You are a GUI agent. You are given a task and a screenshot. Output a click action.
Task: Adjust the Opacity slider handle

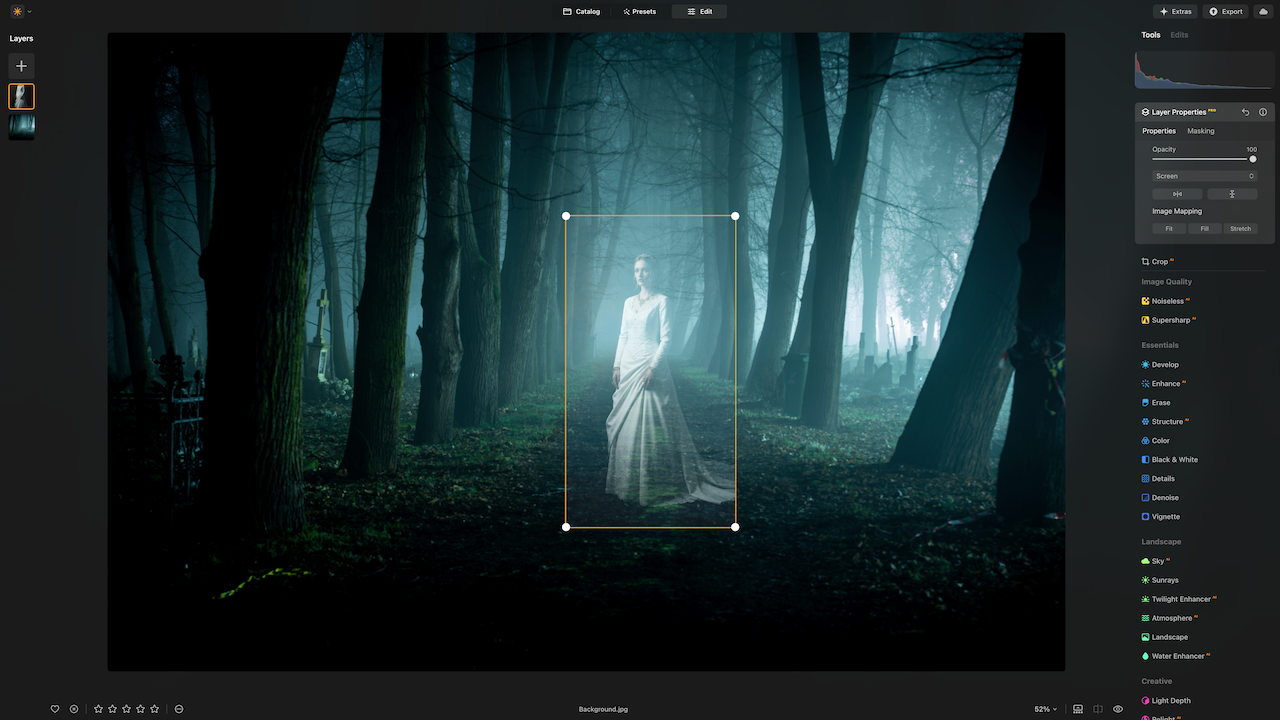(1253, 159)
